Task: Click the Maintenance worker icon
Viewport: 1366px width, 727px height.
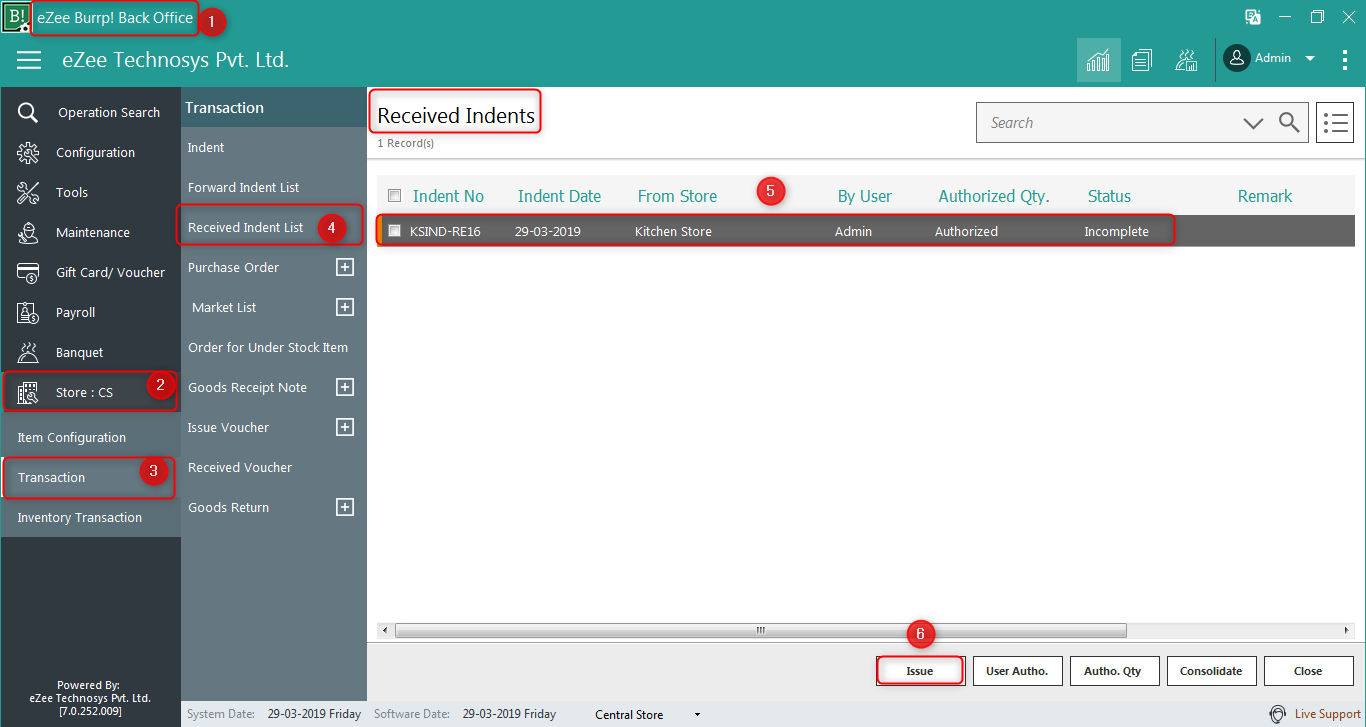Action: [x=28, y=232]
